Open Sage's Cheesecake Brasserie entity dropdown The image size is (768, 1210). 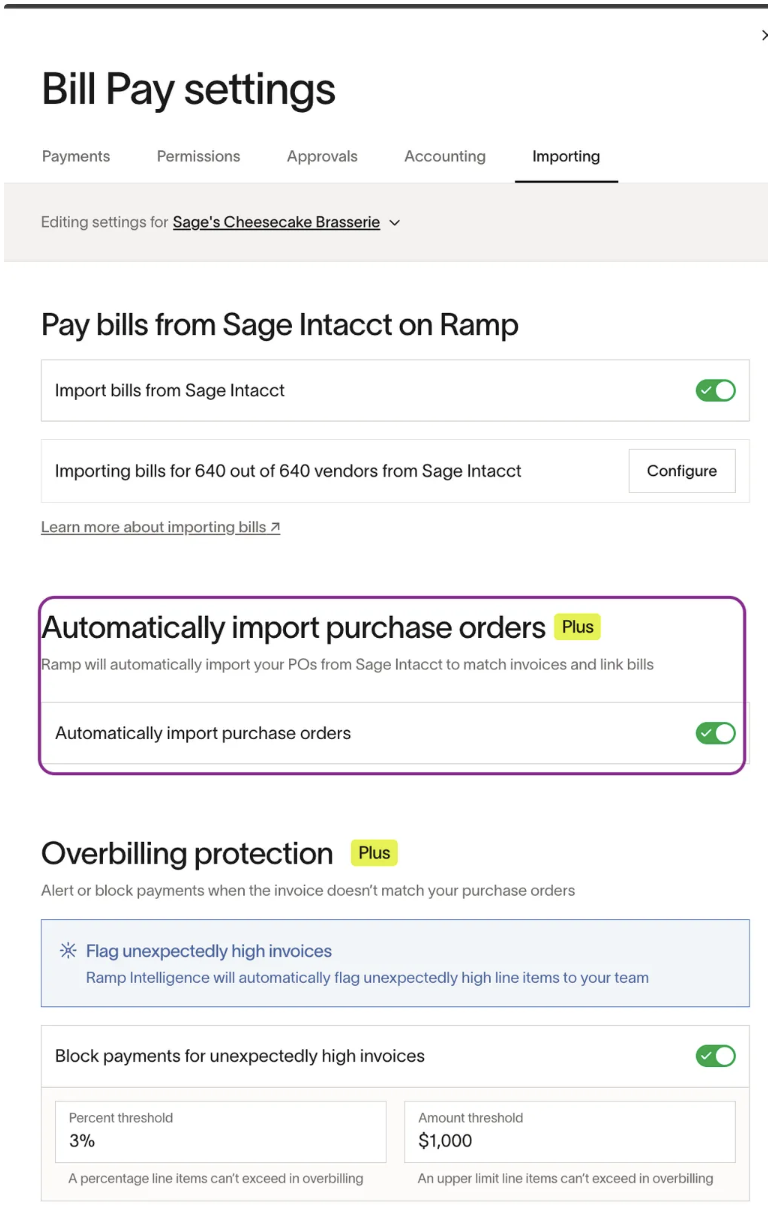pyautogui.click(x=286, y=222)
